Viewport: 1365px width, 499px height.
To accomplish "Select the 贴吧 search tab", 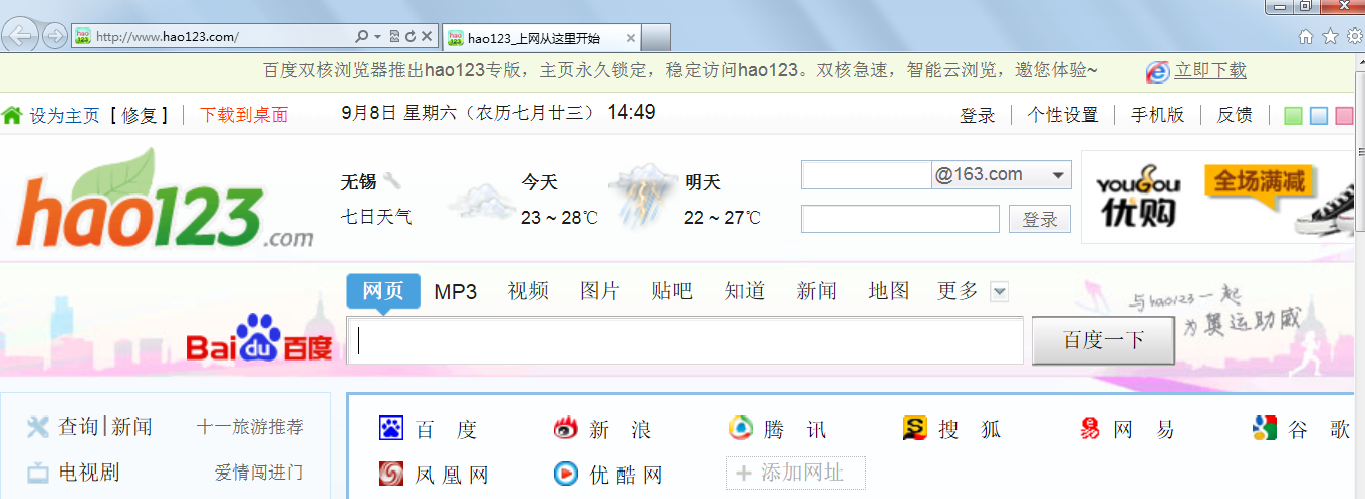I will point(672,291).
